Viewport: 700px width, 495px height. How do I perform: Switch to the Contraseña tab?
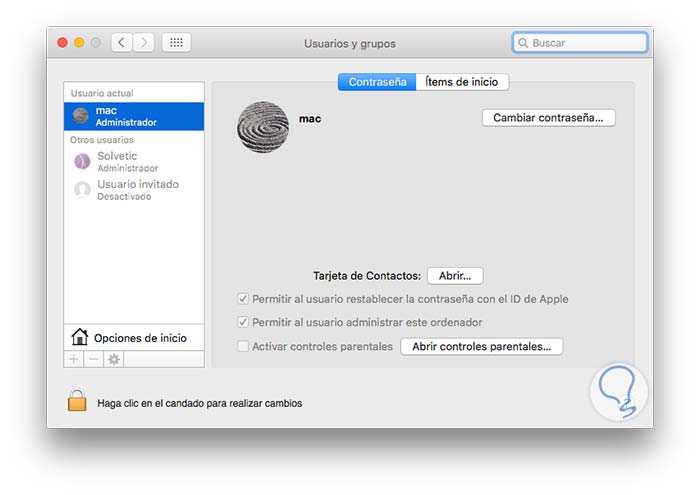tap(377, 82)
